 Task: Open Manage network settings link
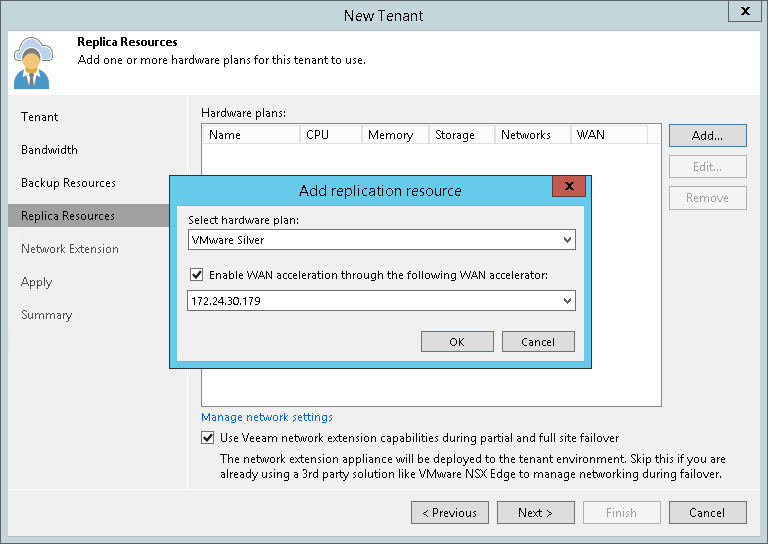click(267, 417)
